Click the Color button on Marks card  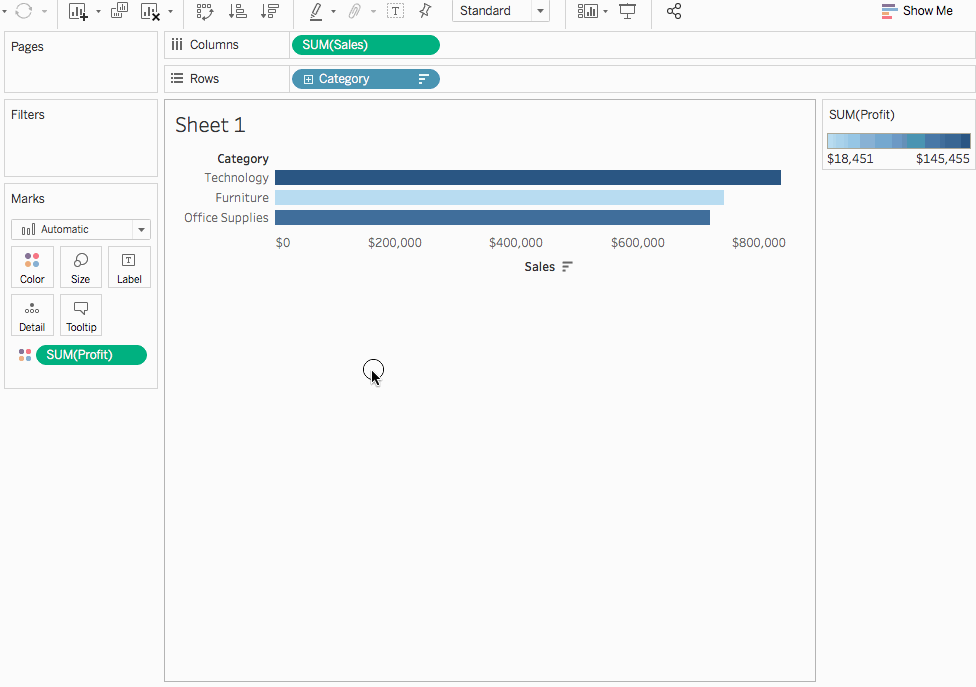32,267
